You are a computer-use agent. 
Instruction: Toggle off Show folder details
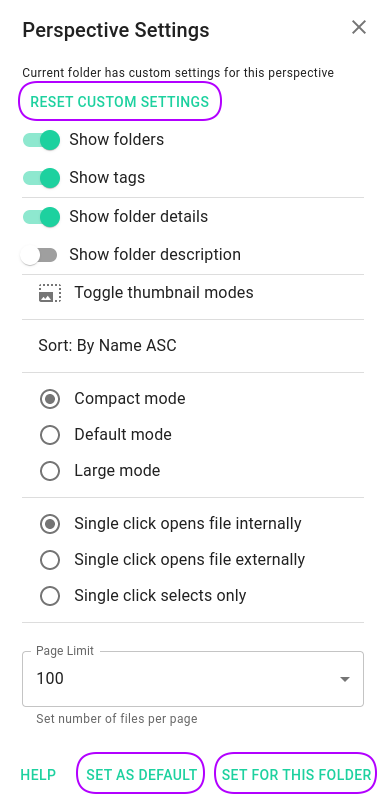(x=41, y=216)
